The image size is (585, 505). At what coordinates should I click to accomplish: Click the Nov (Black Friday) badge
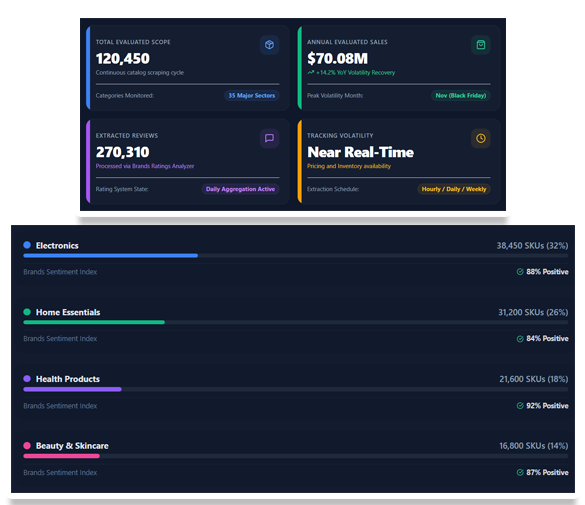tap(461, 95)
